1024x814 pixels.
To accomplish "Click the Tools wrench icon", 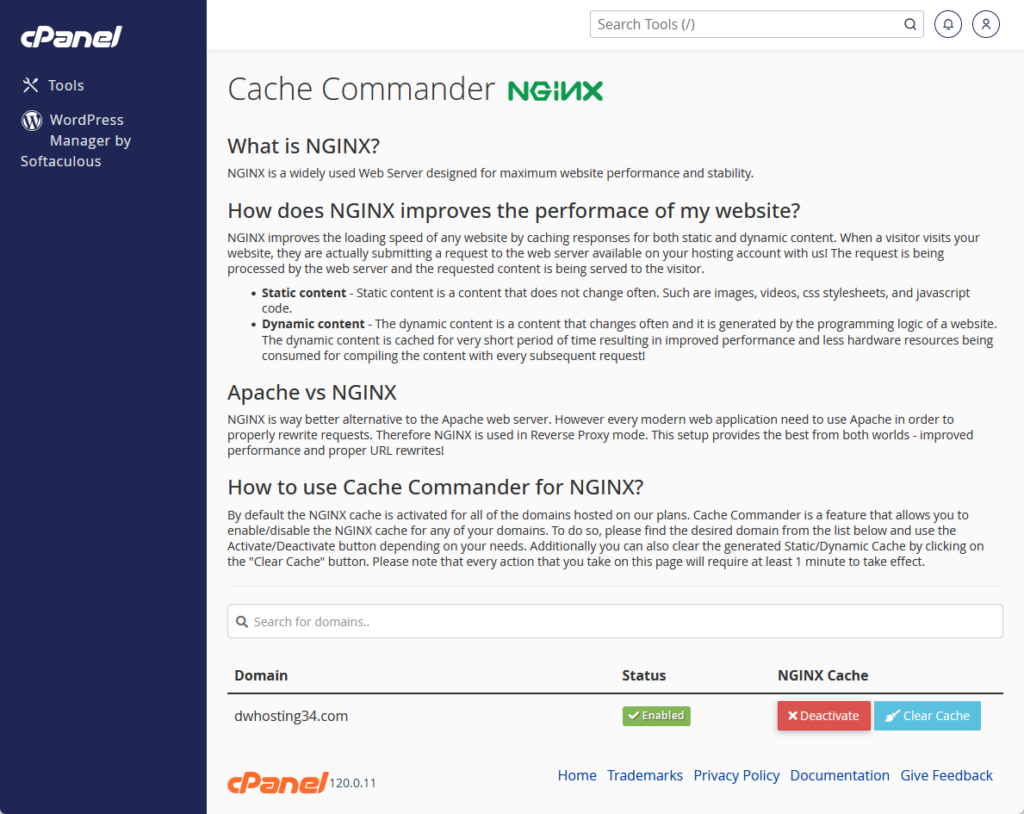I will [x=30, y=85].
